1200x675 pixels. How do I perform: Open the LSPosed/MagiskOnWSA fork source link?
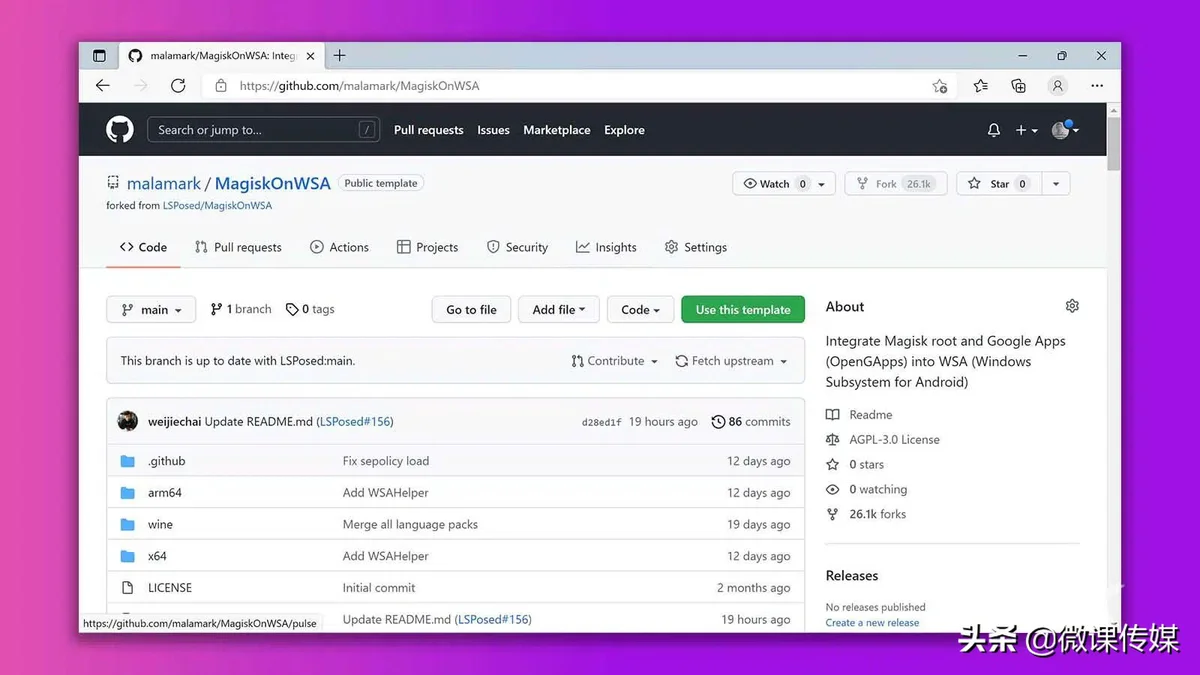217,206
